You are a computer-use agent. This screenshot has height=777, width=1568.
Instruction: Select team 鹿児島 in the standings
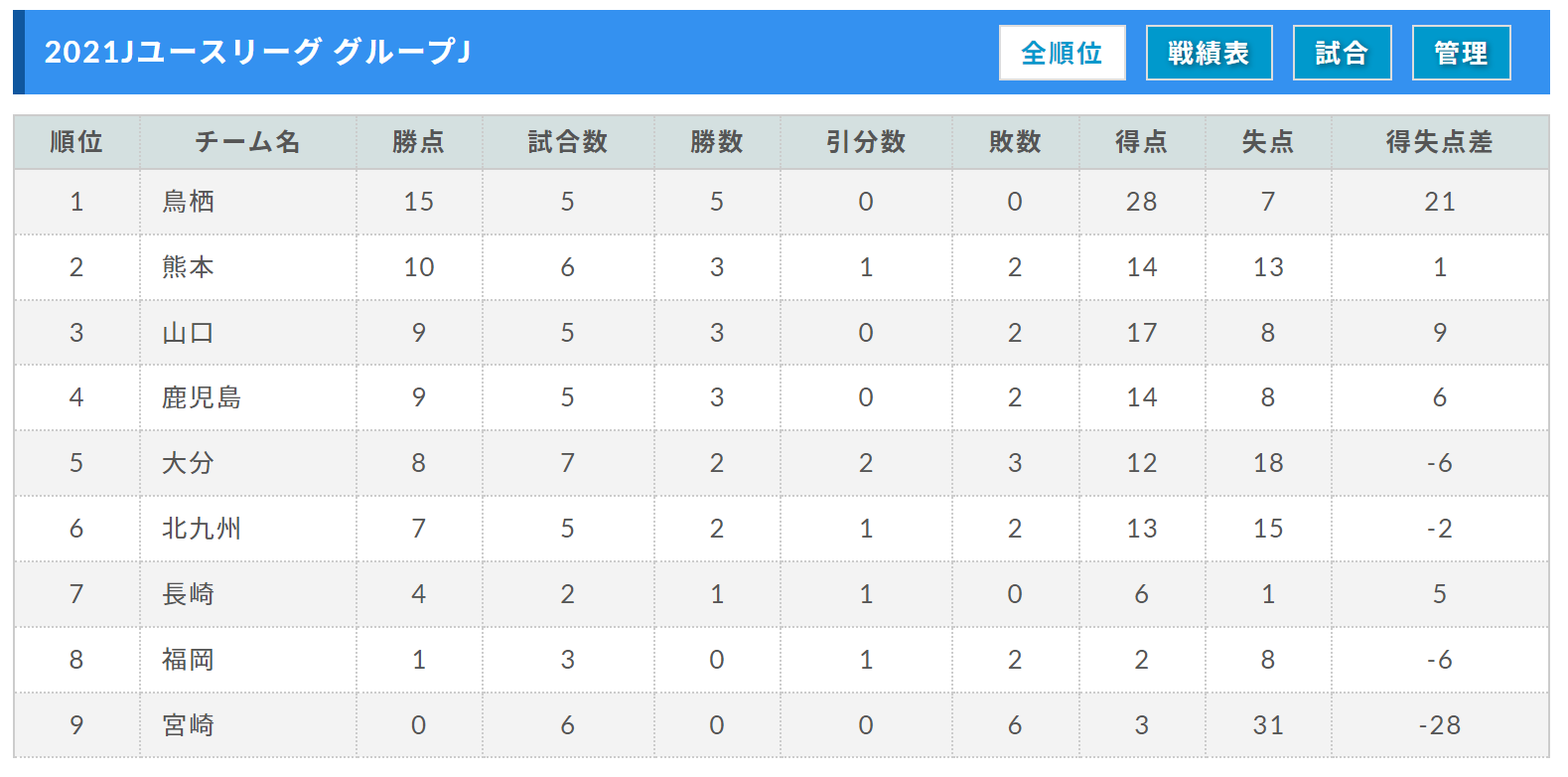click(202, 397)
